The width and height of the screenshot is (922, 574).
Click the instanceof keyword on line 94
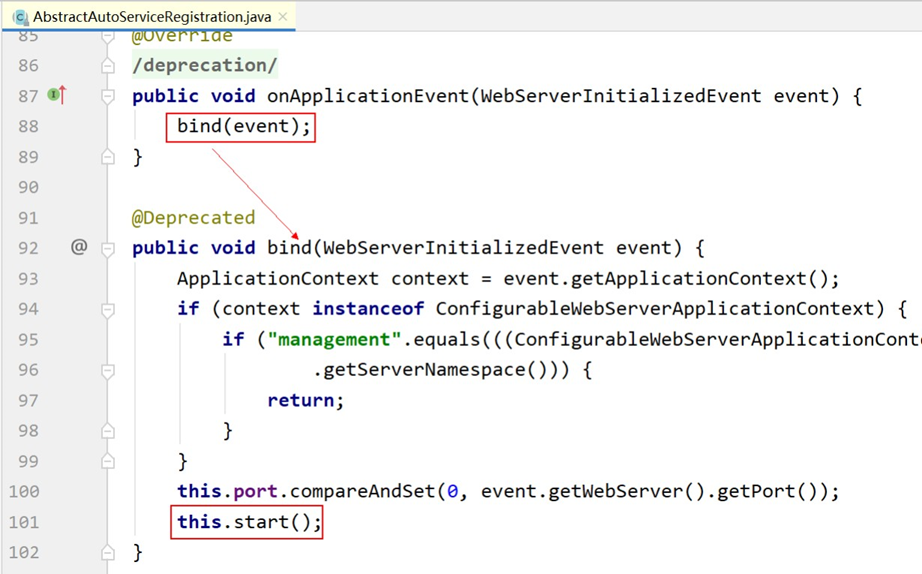point(368,309)
